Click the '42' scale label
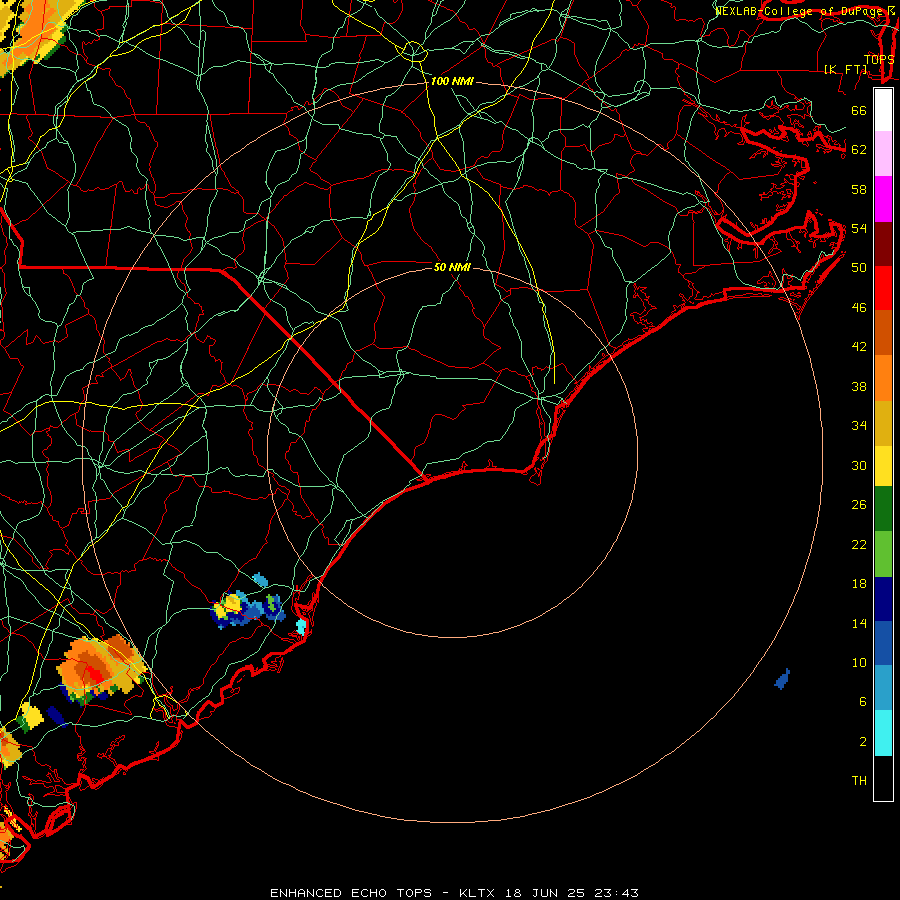Image resolution: width=900 pixels, height=900 pixels. (859, 347)
